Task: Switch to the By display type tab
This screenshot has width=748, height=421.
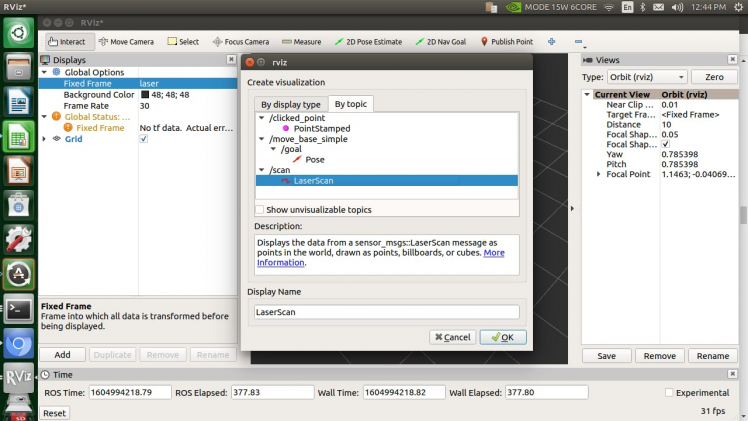Action: [x=291, y=104]
